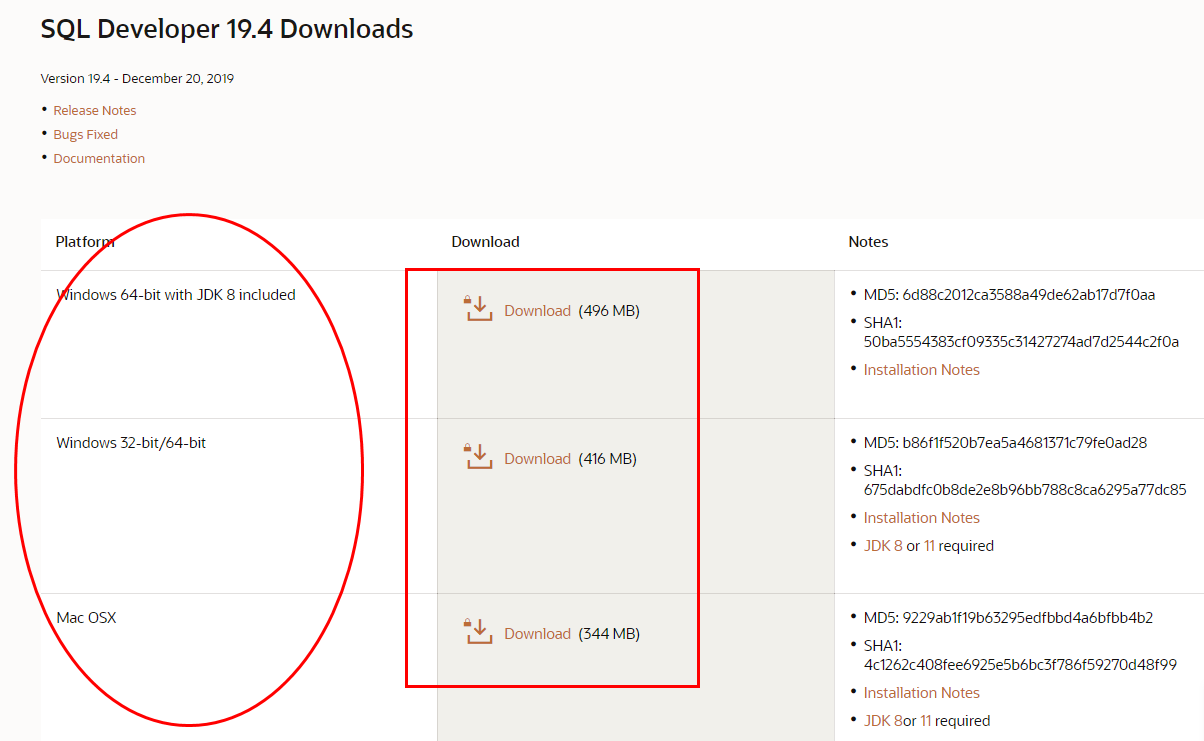
Task: Open JDK 11 link in Windows 32-bit/64-bit notes
Action: [929, 546]
